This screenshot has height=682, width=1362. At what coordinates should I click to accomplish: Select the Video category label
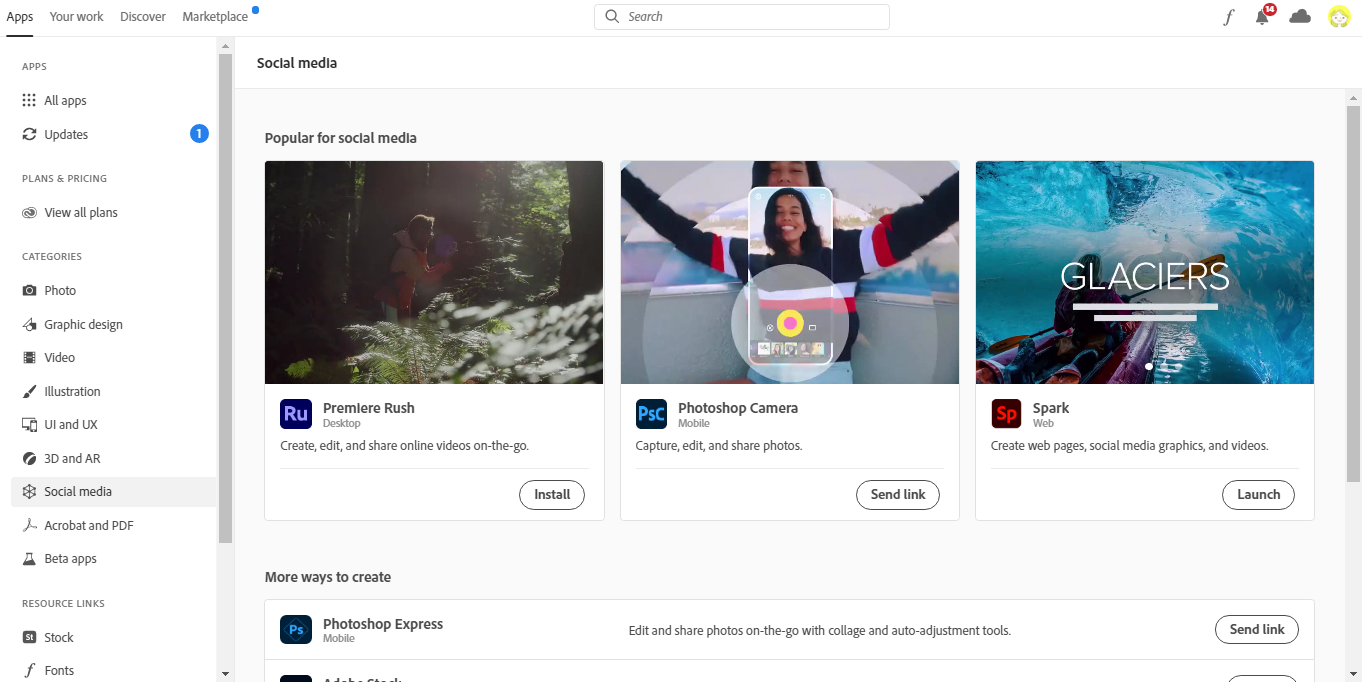click(60, 357)
